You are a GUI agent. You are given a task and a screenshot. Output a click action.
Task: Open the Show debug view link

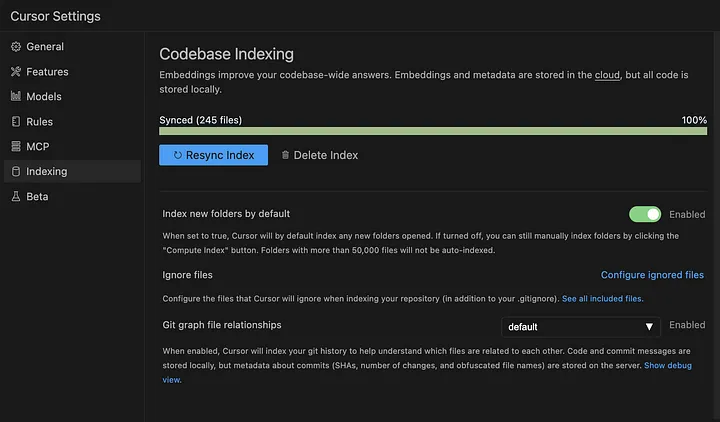[668, 366]
